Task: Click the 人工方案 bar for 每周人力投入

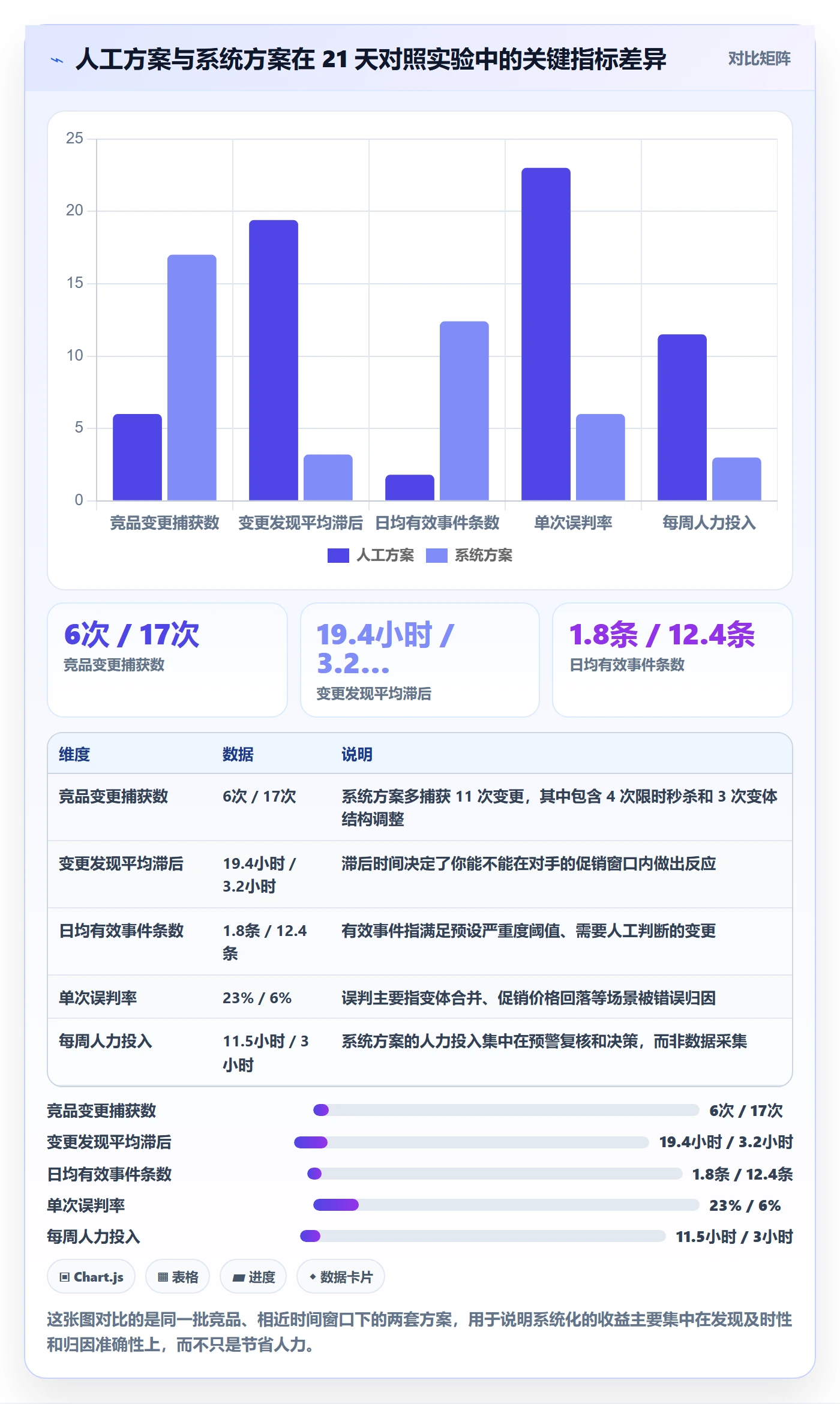Action: pyautogui.click(x=682, y=417)
